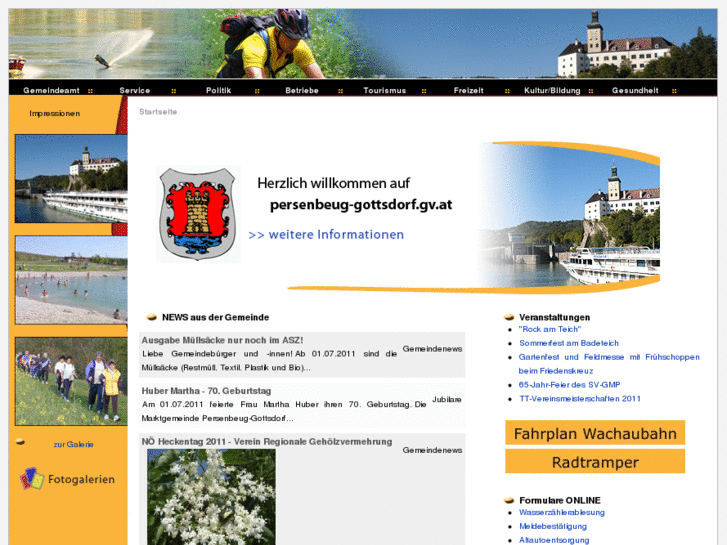Screen dimensions: 727x545
Task: Click the Startseite breadcrumb
Action: pyautogui.click(x=158, y=112)
